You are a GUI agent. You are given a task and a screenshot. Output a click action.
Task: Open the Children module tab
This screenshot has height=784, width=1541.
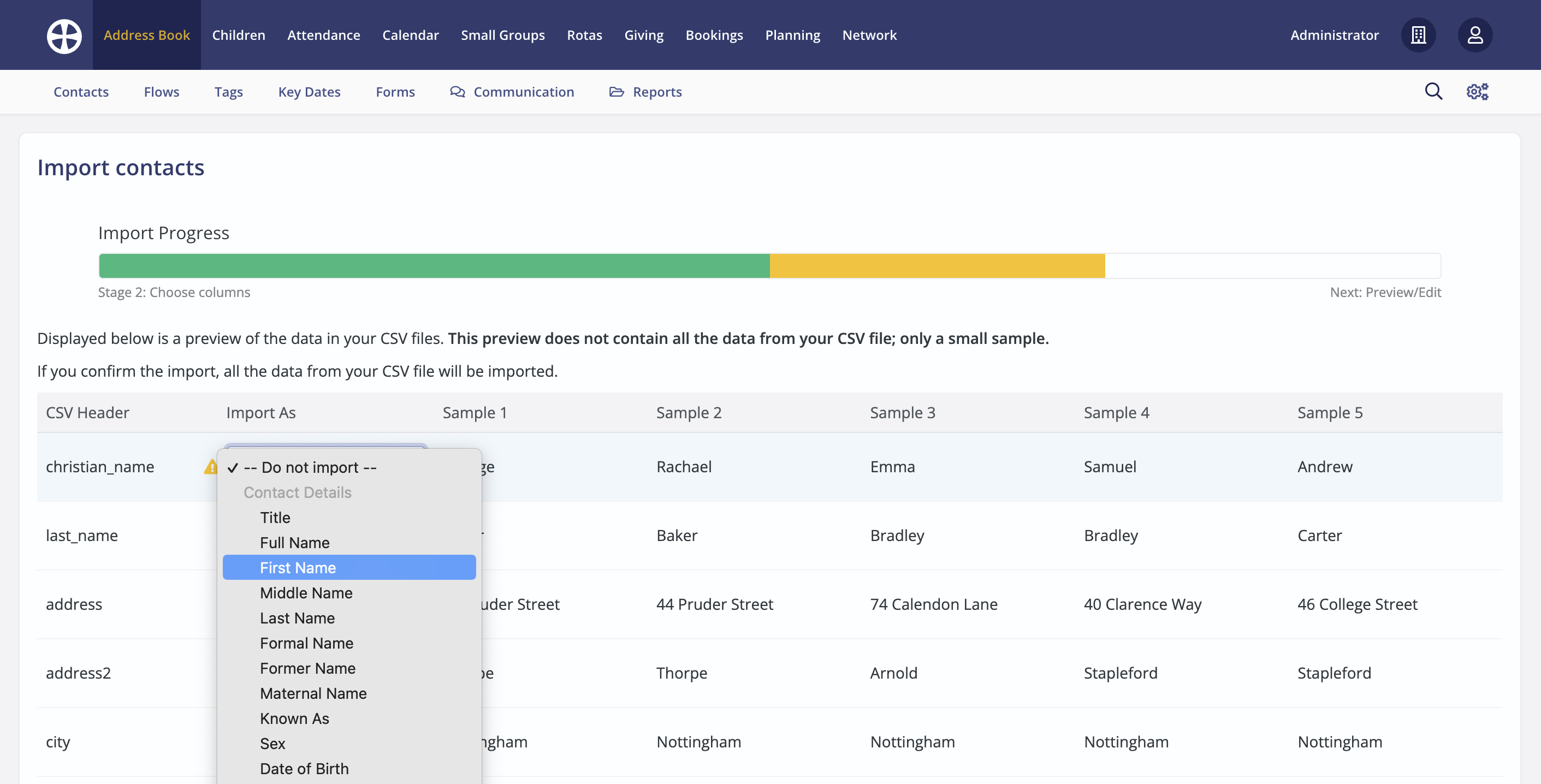pyautogui.click(x=238, y=35)
